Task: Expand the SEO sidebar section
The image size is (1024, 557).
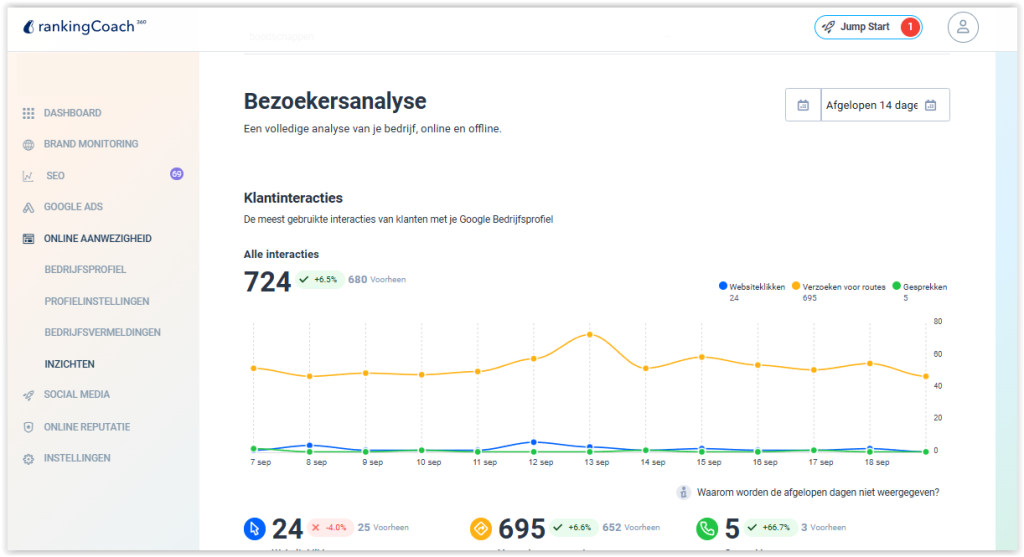Action: tap(55, 176)
